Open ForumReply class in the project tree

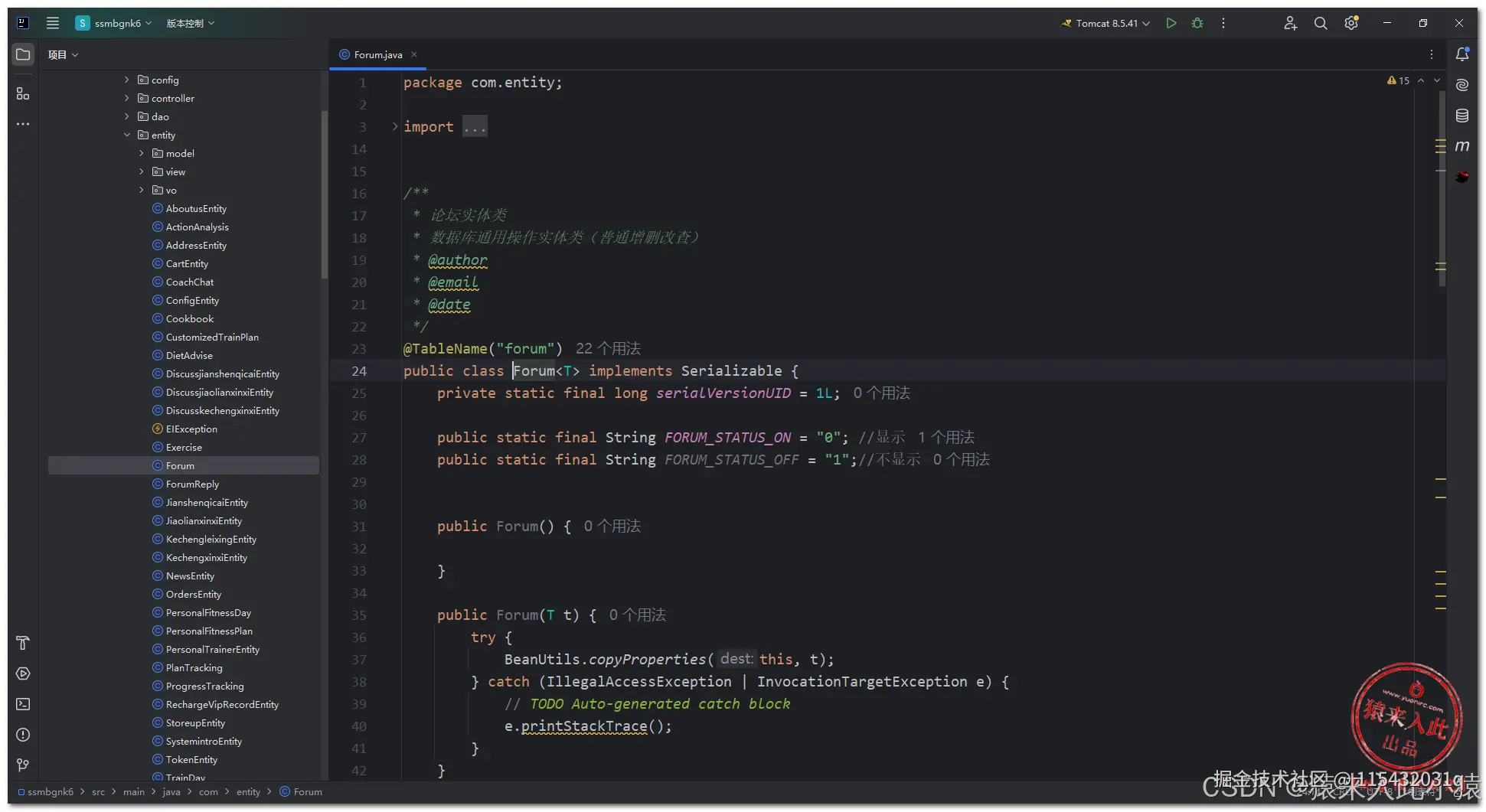pyautogui.click(x=192, y=484)
